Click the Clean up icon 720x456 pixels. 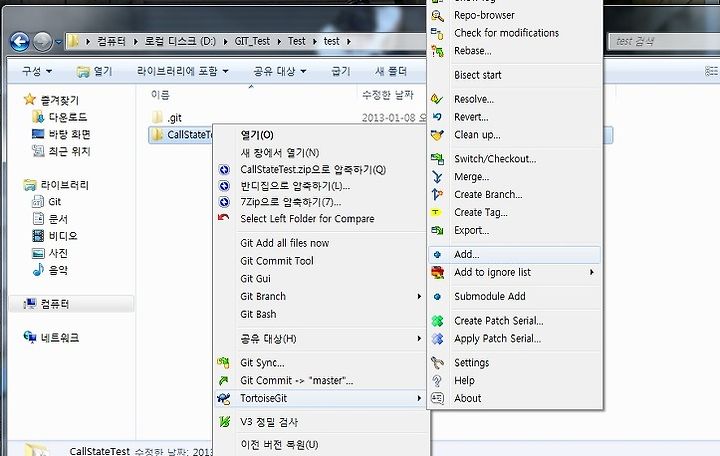coord(437,135)
